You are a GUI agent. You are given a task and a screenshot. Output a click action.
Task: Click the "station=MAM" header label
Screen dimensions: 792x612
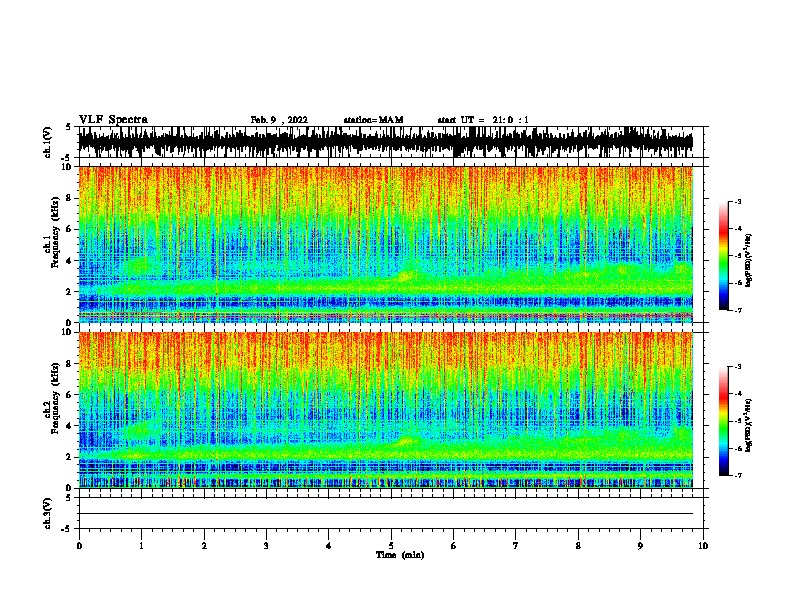(x=373, y=120)
